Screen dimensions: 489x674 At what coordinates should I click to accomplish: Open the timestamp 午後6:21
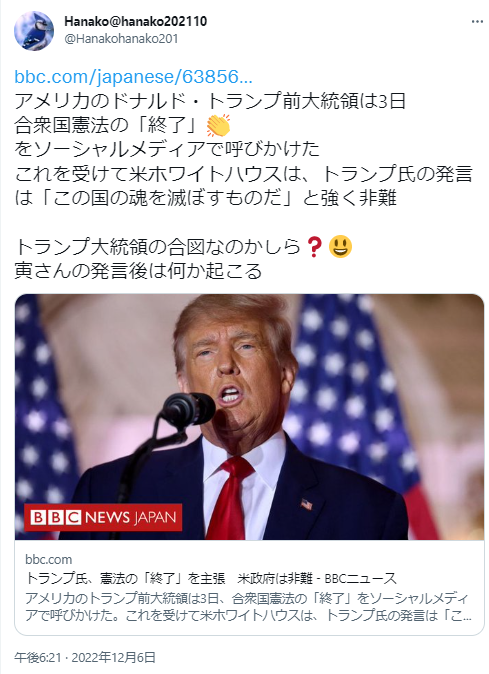37,657
